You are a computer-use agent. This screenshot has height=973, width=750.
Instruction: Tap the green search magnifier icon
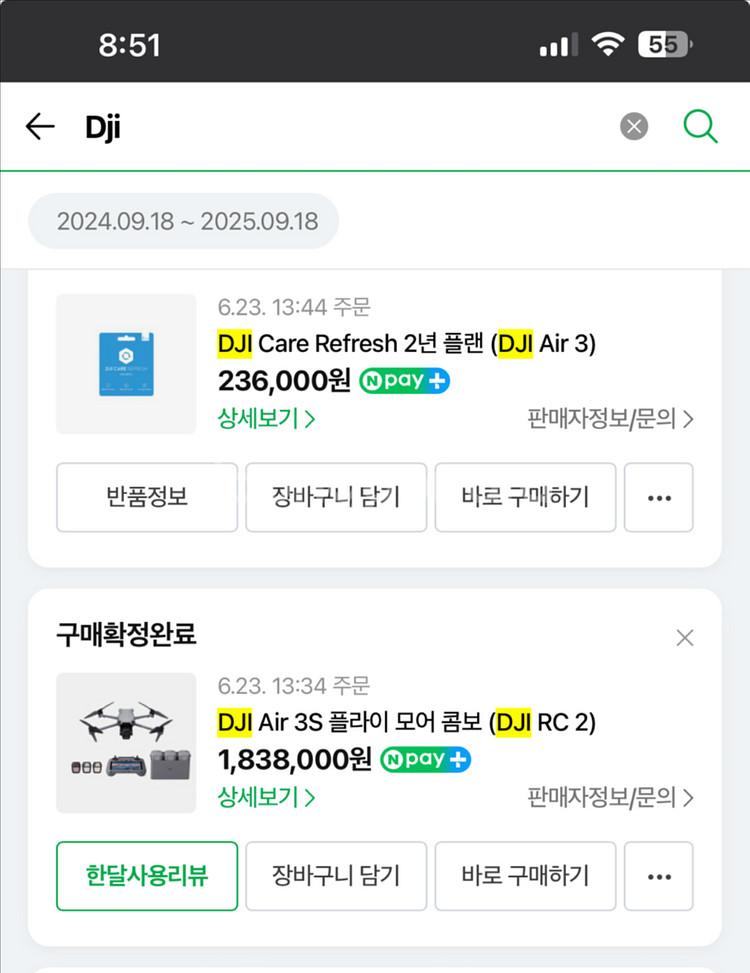click(700, 127)
